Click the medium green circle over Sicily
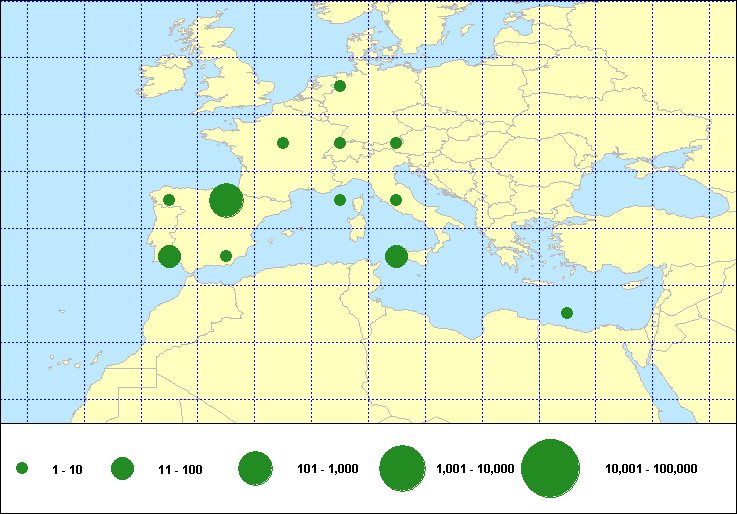 click(x=396, y=257)
